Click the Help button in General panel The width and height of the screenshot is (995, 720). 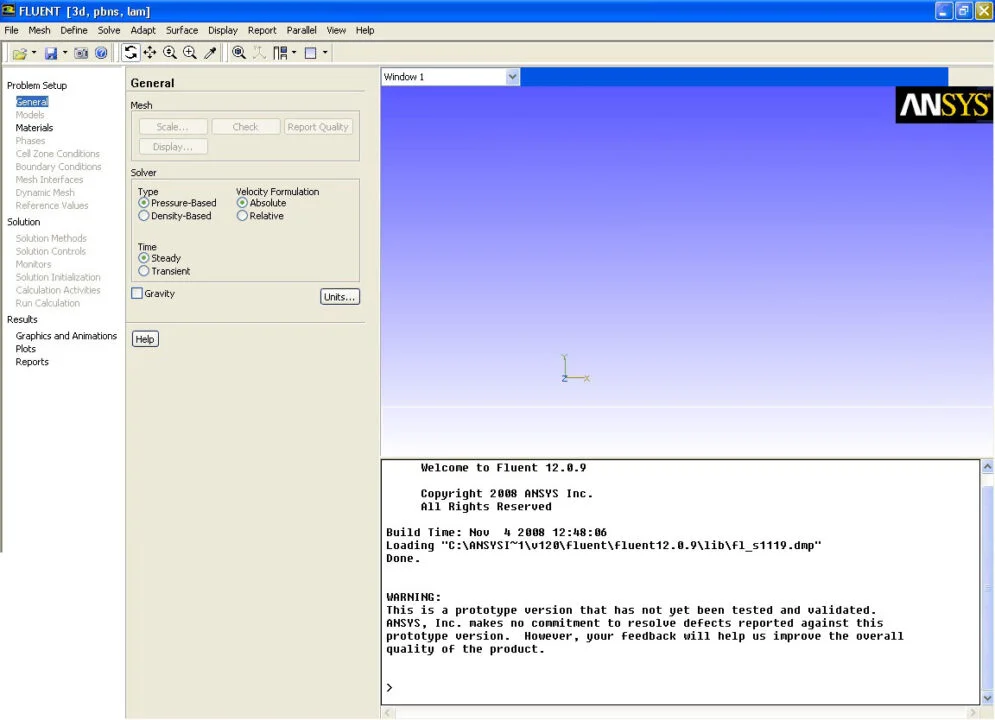click(145, 339)
